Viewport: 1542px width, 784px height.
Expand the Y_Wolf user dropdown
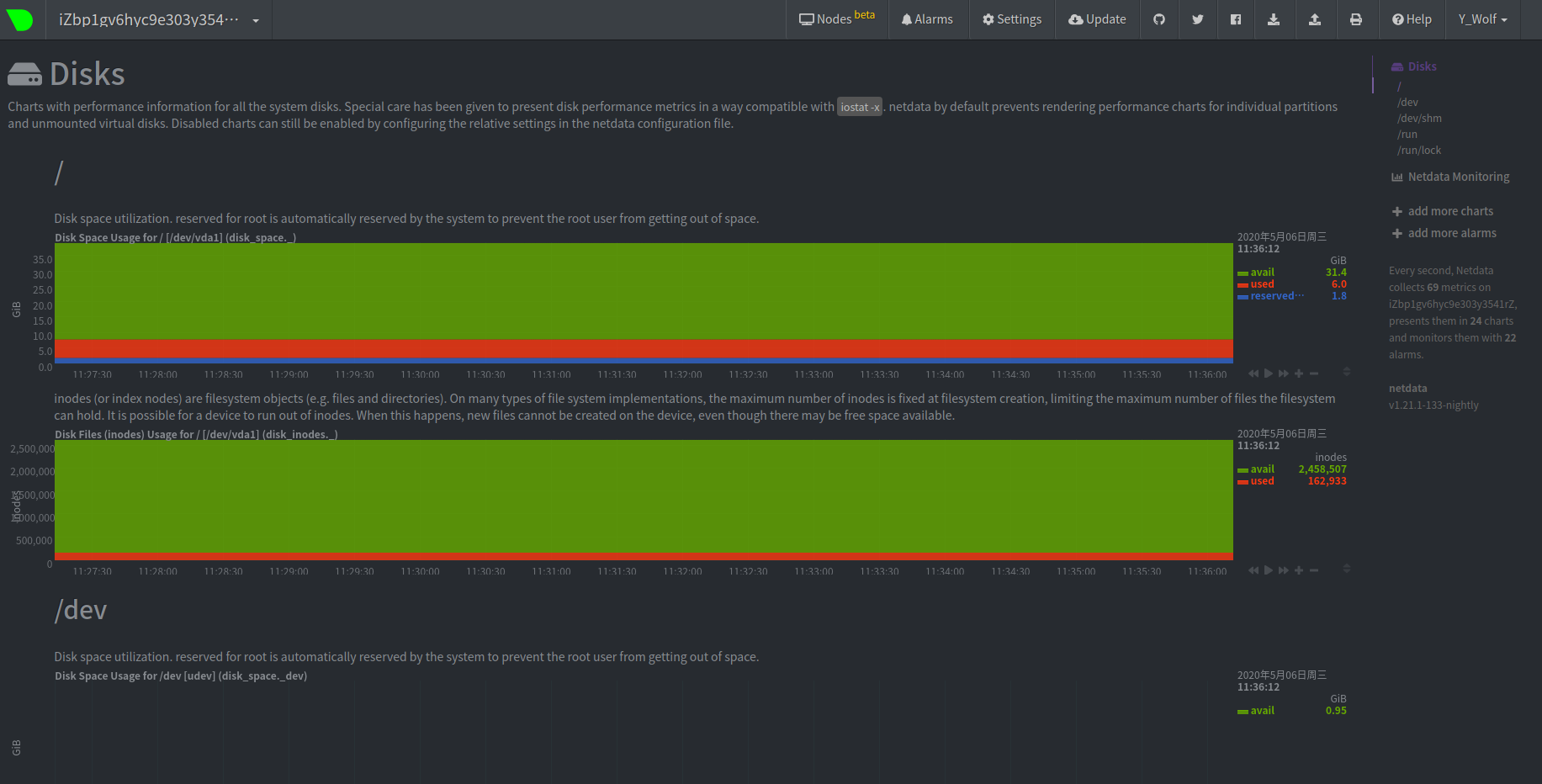click(1482, 19)
